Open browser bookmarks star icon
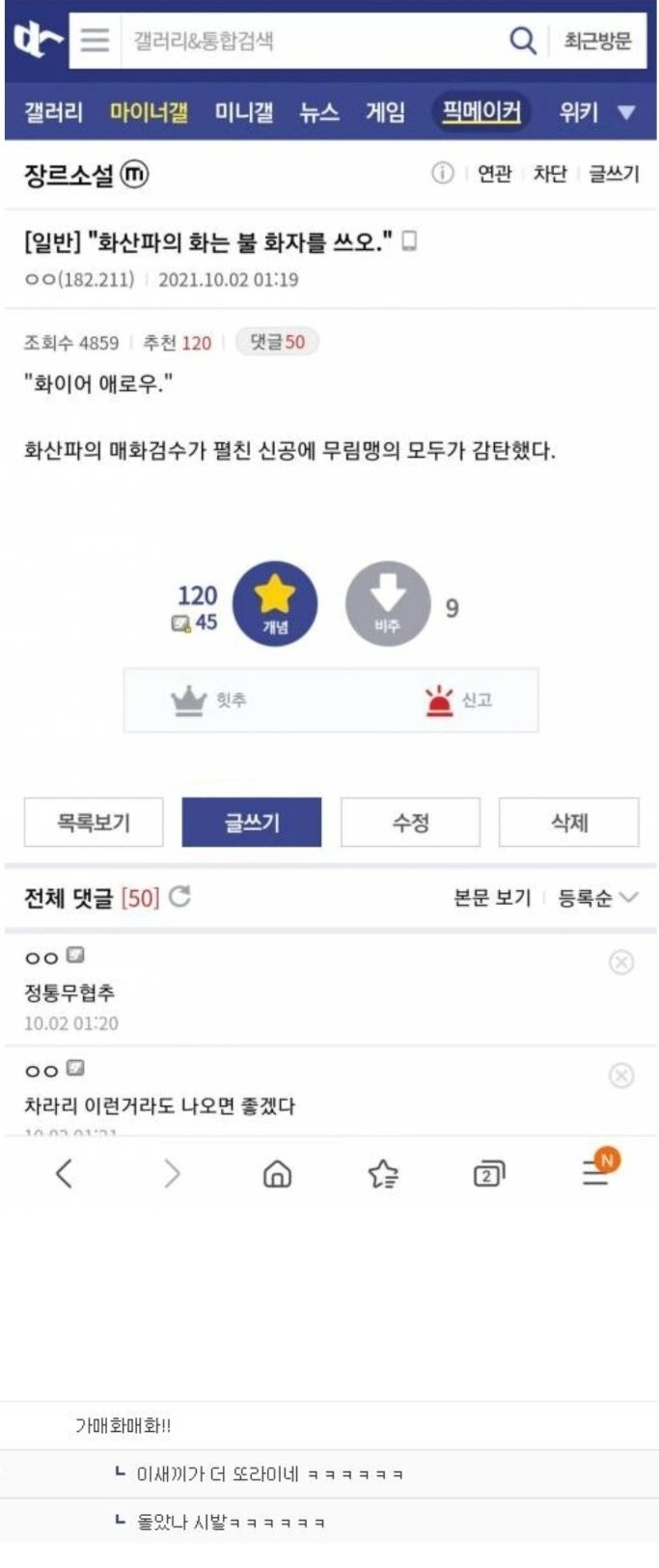659x1568 pixels. coord(383,1173)
